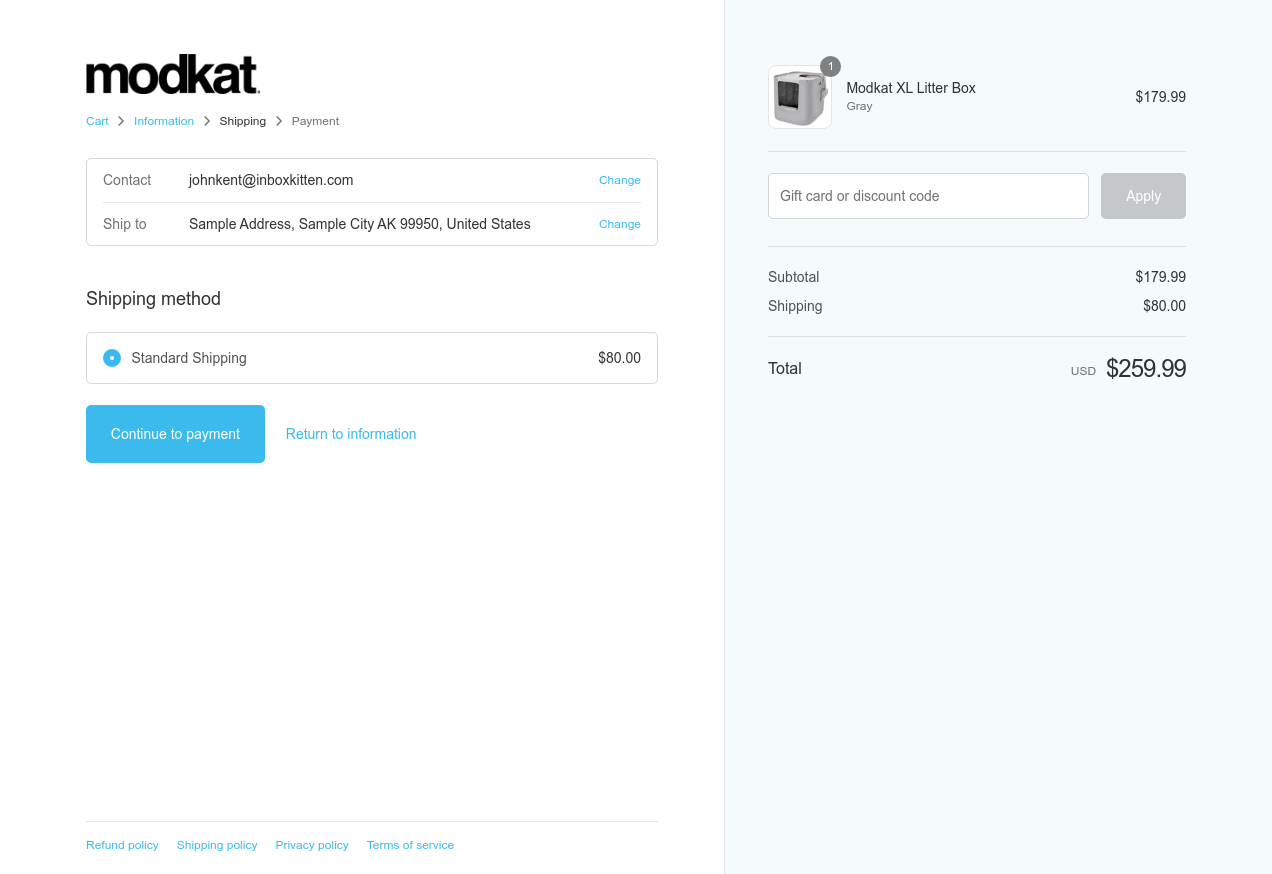The image size is (1272, 874).
Task: Change the contact email
Action: coord(619,180)
